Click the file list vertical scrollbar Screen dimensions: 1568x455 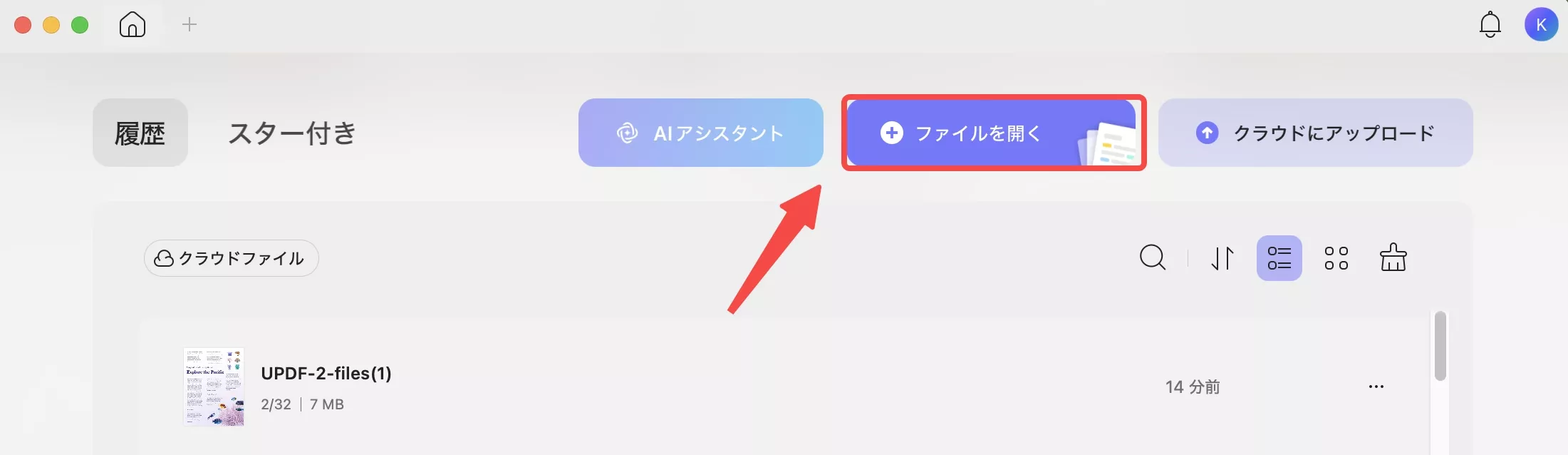(1440, 346)
